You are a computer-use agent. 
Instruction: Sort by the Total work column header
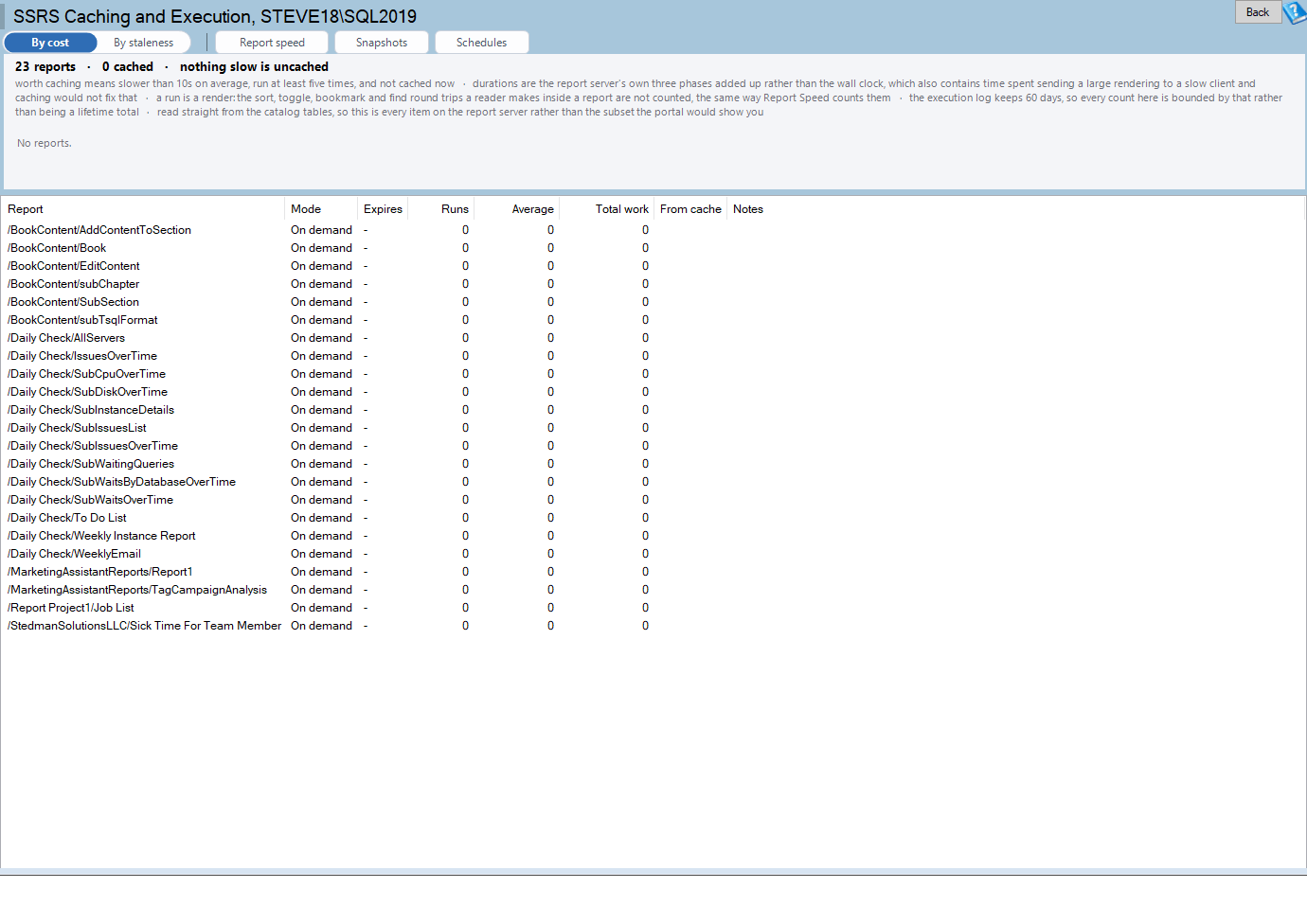[x=606, y=209]
